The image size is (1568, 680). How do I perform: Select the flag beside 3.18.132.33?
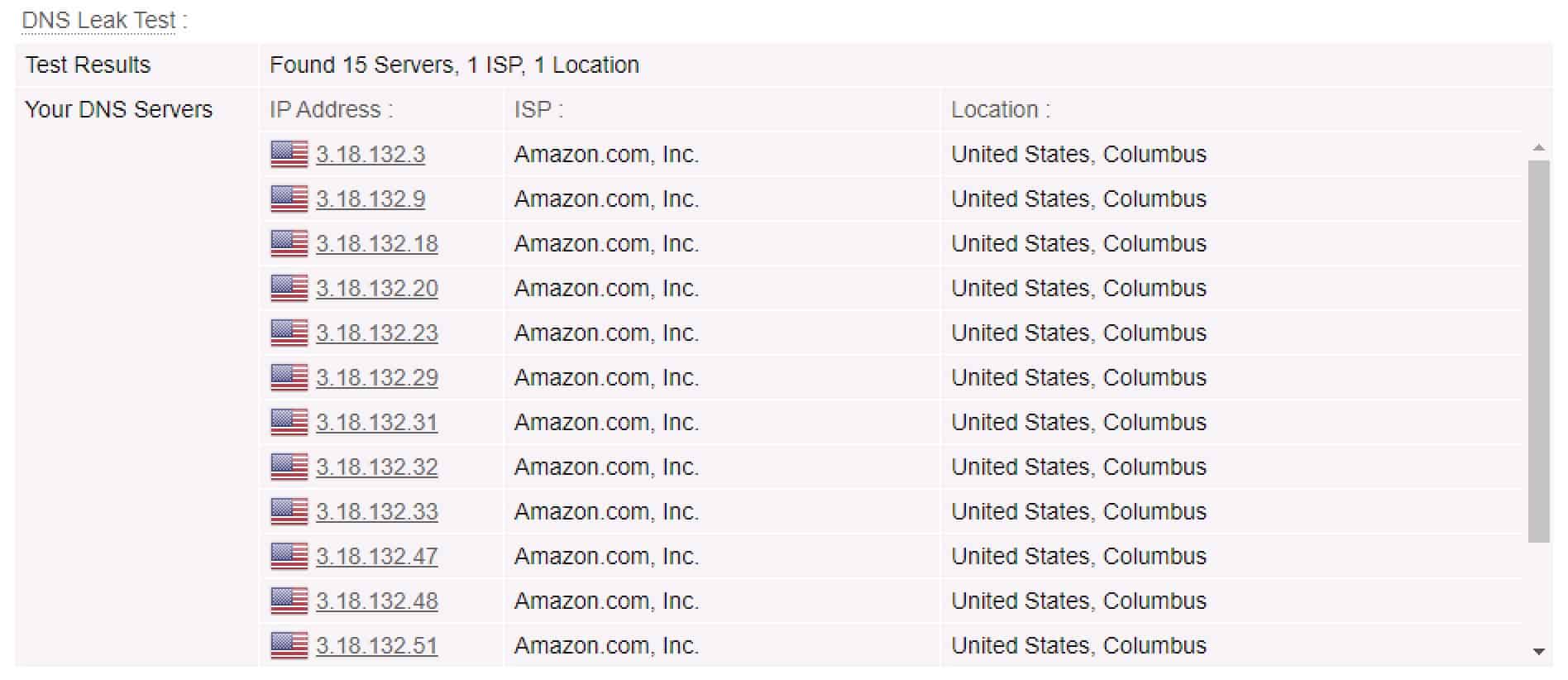289,511
